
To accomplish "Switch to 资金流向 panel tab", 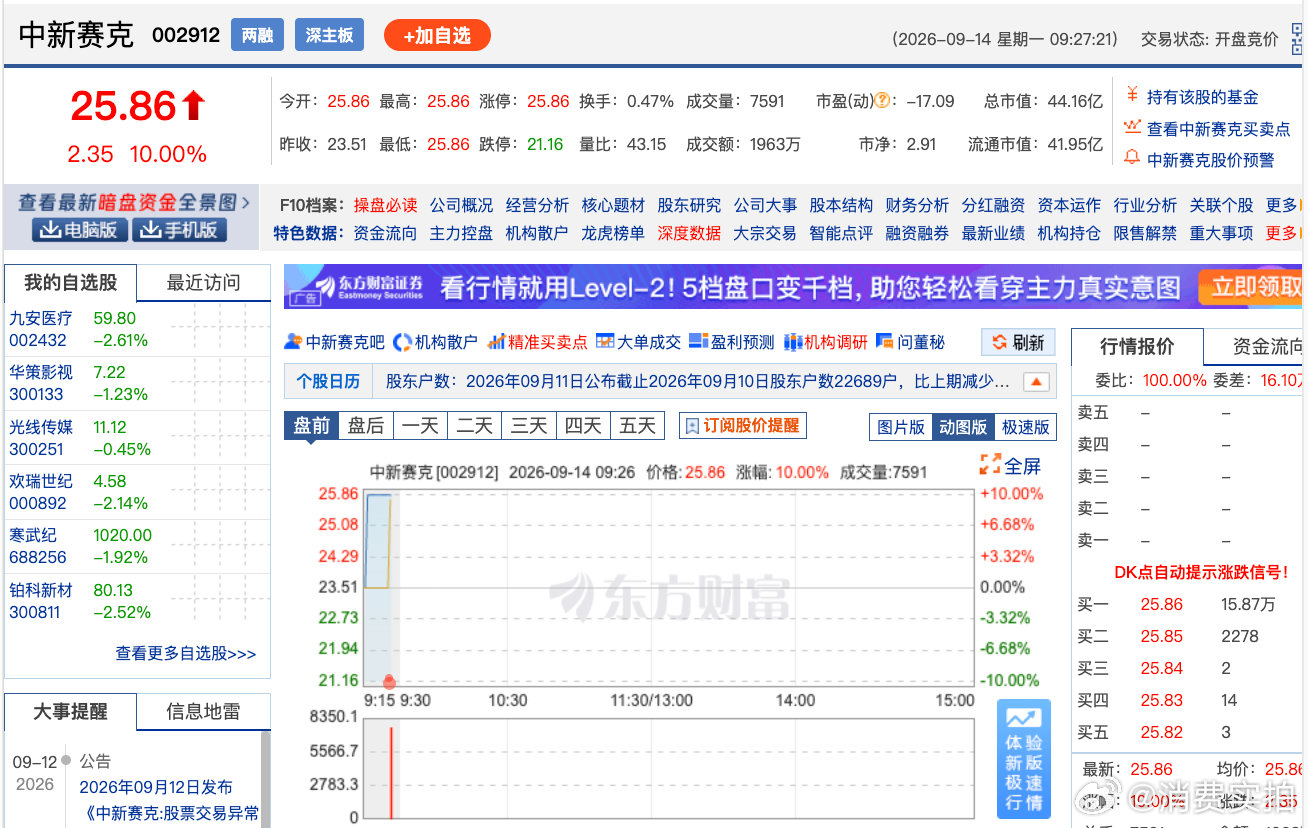I will click(x=1256, y=347).
